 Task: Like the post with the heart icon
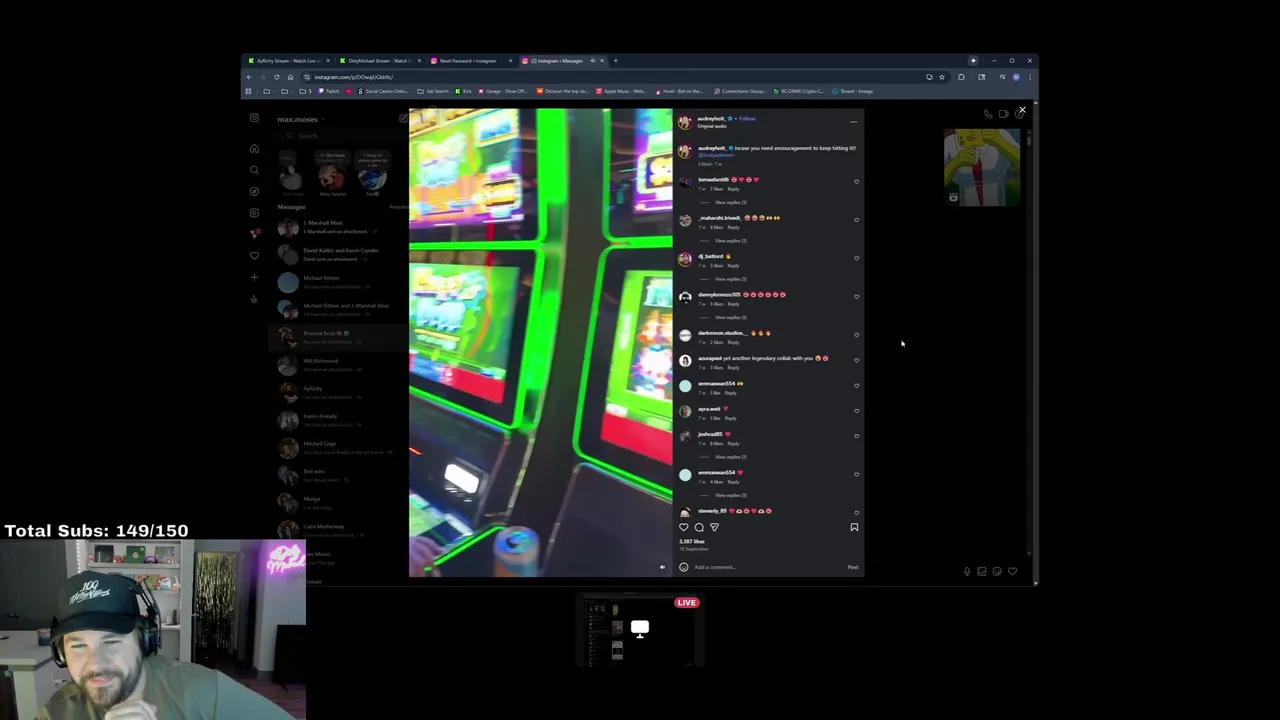pyautogui.click(x=684, y=527)
